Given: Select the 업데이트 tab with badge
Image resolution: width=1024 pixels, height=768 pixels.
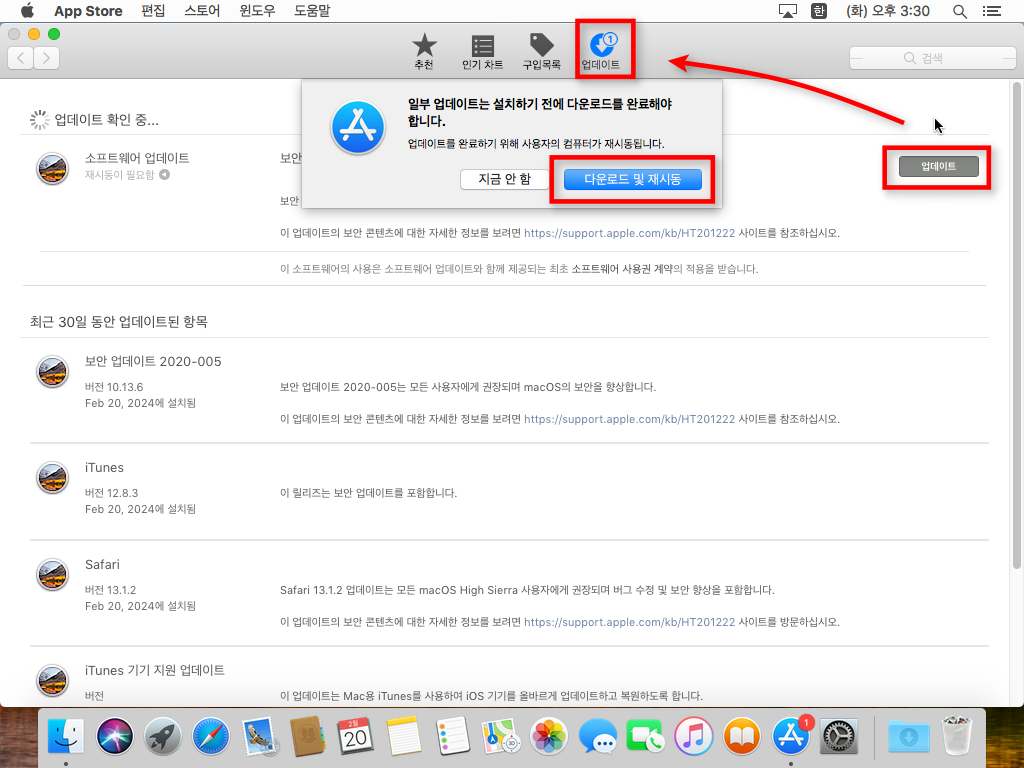Looking at the screenshot, I should coord(601,52).
